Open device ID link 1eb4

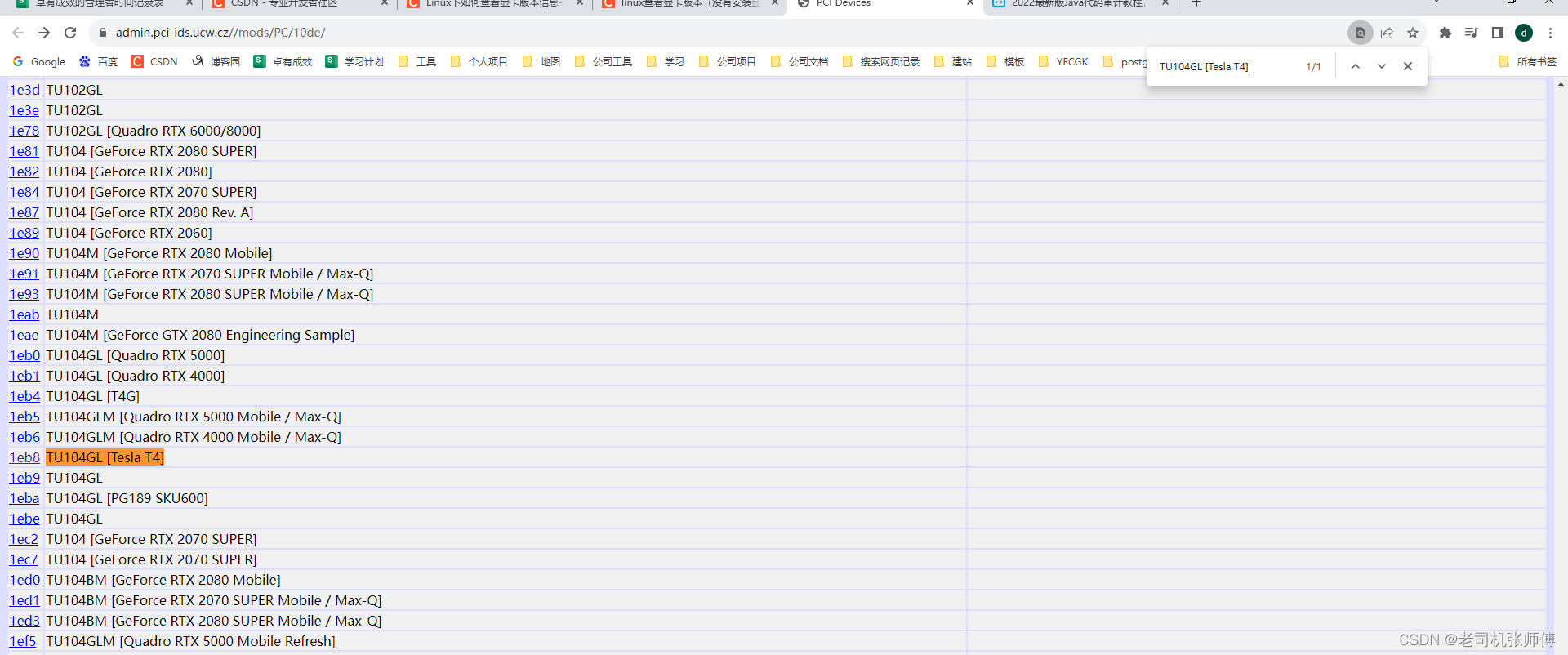click(x=24, y=396)
